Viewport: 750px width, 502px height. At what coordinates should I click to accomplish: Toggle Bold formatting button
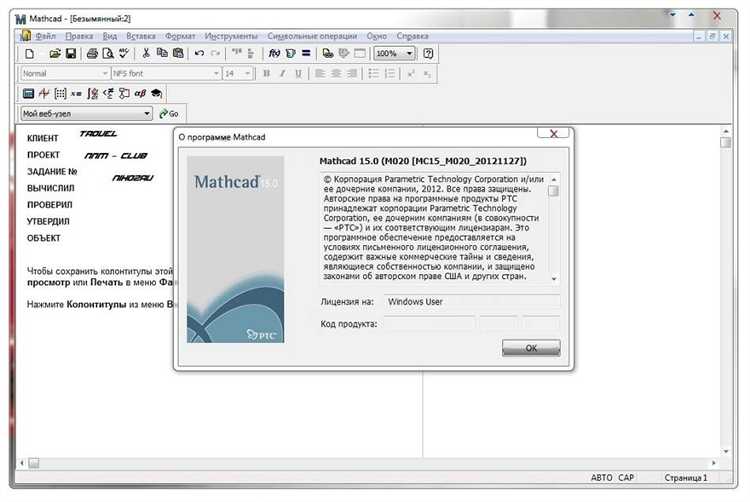coord(267,73)
